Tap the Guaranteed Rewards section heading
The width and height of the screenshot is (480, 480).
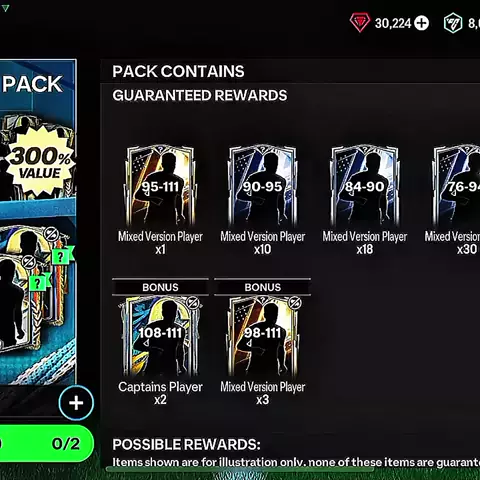click(x=200, y=95)
